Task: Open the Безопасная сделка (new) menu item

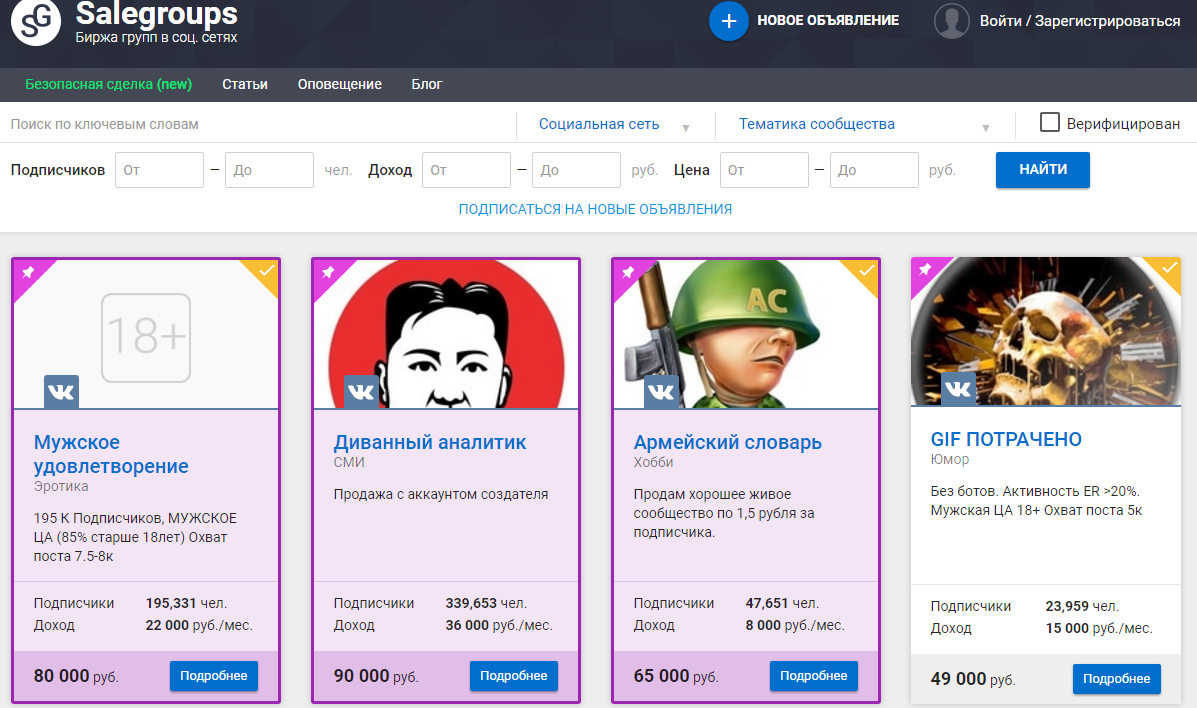Action: point(108,84)
